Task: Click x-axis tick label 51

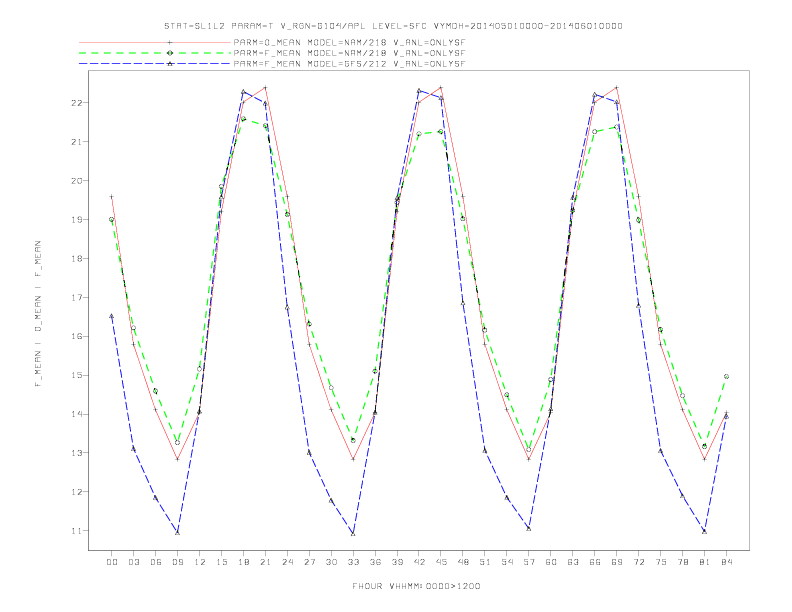Action: [485, 562]
